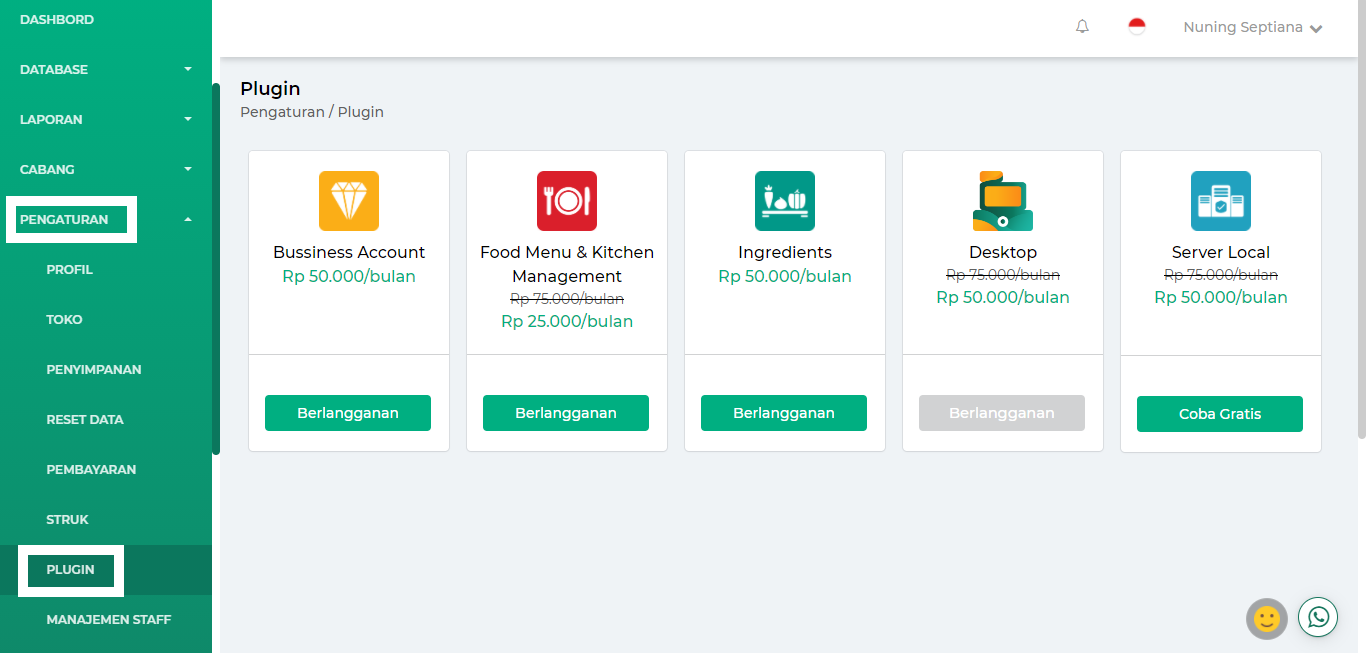Open the Nuning Septiana account dropdown
The image size is (1366, 653).
point(1252,27)
